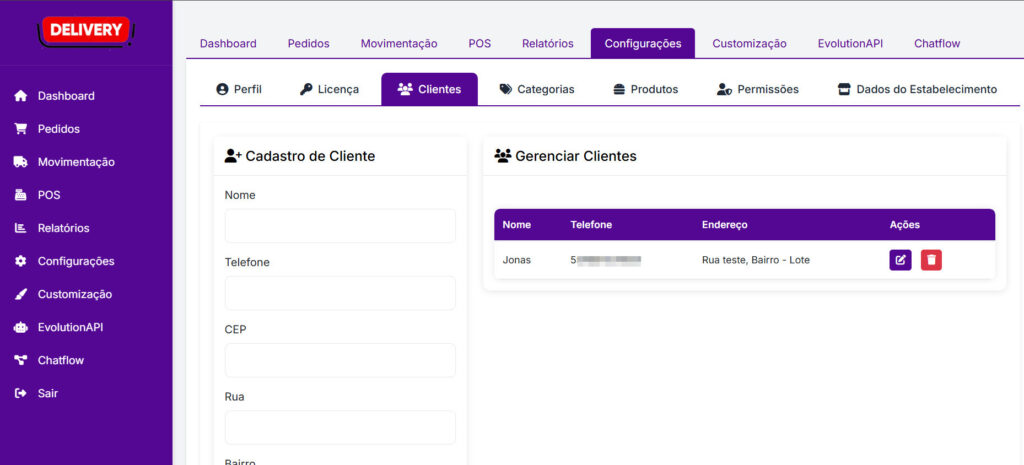Open the Dashboard sidebar link

coord(66,96)
